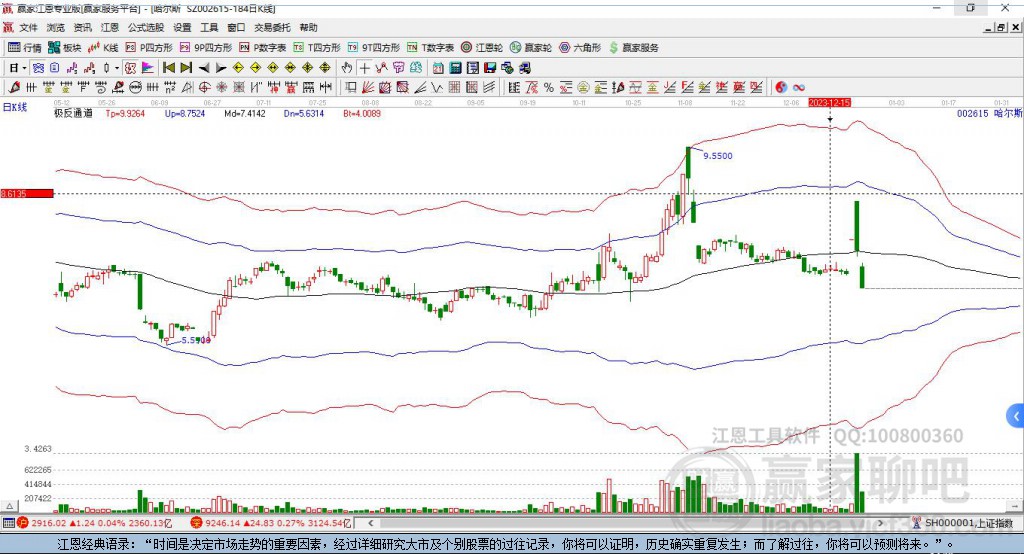Image resolution: width=1024 pixels, height=554 pixels.
Task: Open the 文件 menu
Action: pos(28,27)
